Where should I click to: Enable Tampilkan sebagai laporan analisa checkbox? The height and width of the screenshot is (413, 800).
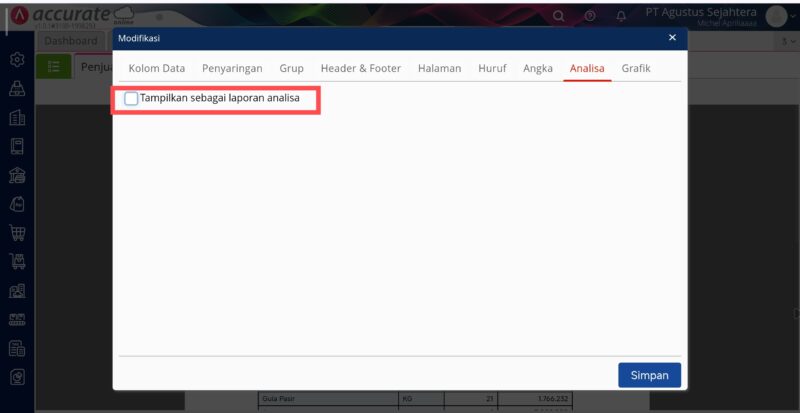132,99
